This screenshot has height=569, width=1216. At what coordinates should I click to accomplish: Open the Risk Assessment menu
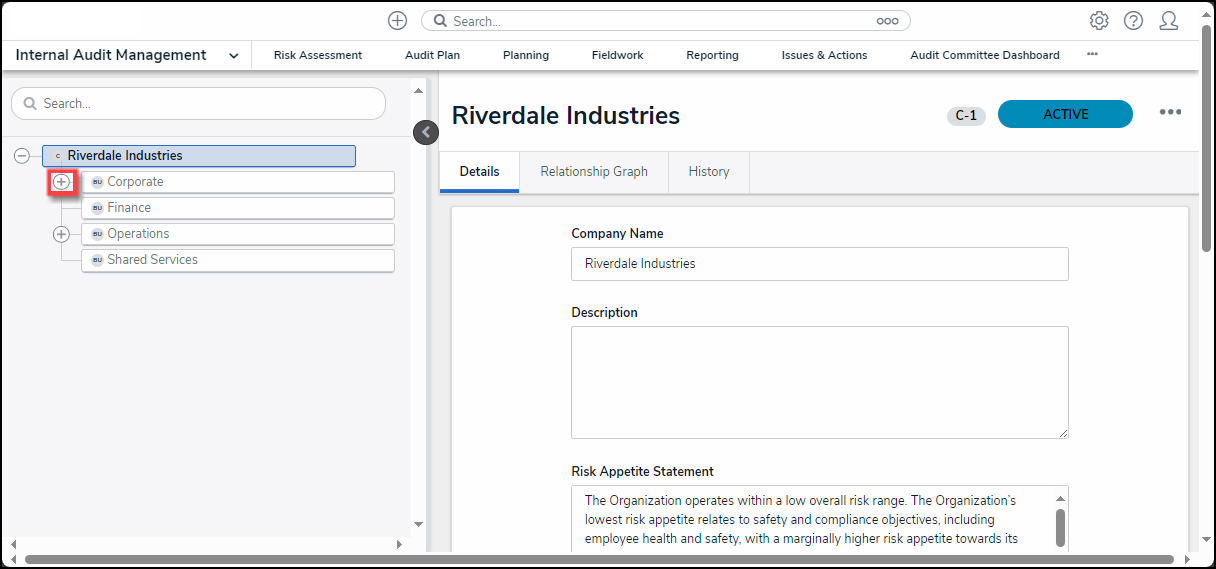[x=318, y=56]
